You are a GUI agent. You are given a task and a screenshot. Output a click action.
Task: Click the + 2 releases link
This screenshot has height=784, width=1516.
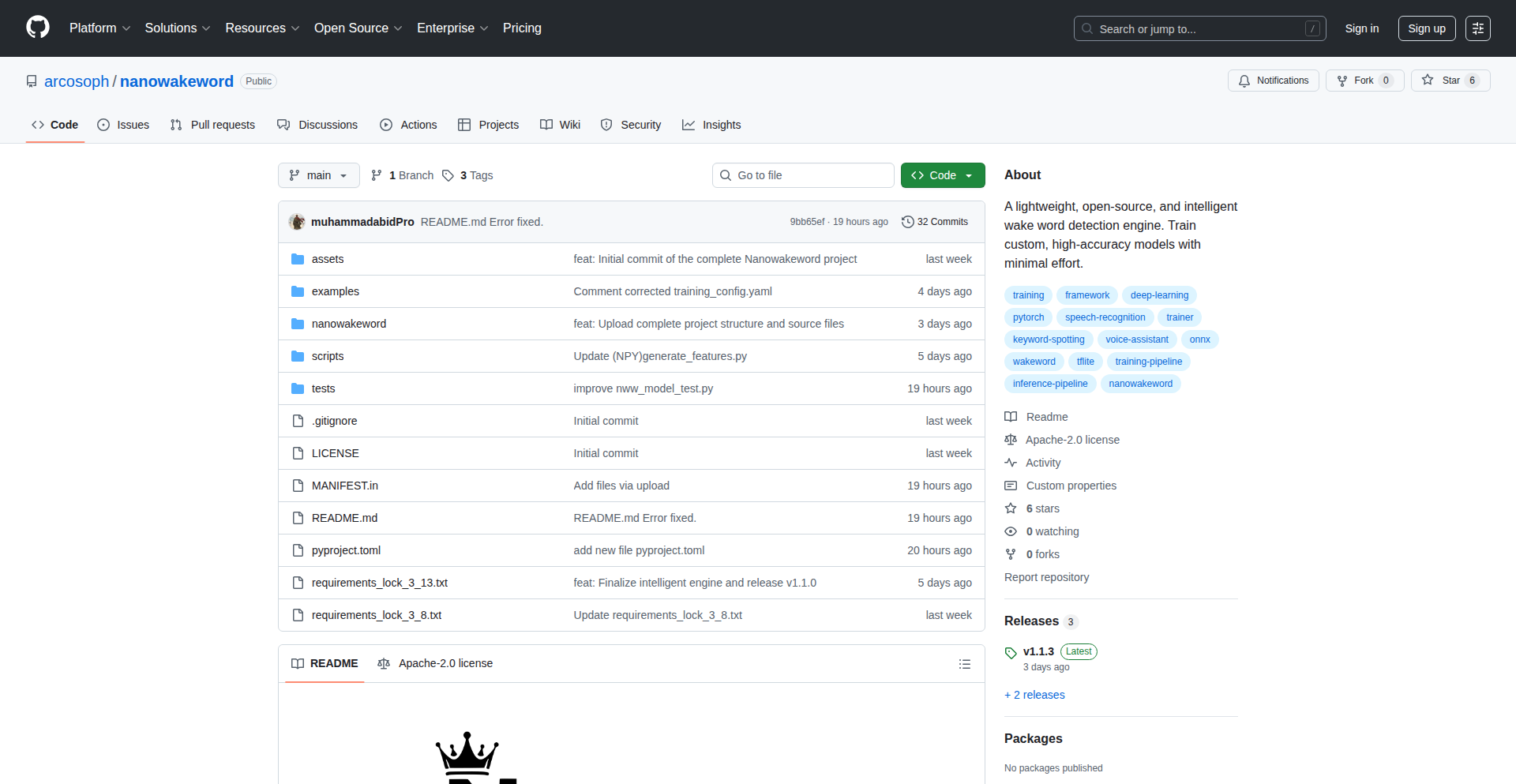[1034, 695]
